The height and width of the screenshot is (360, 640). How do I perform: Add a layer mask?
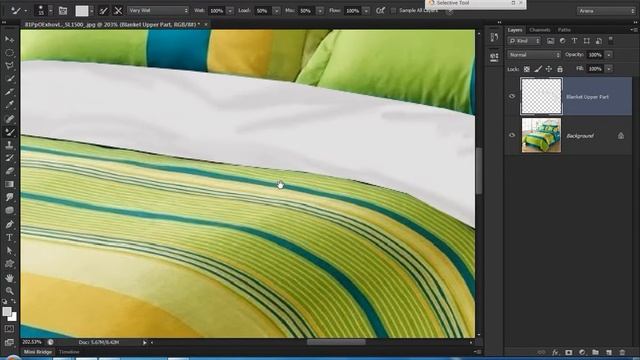click(569, 352)
